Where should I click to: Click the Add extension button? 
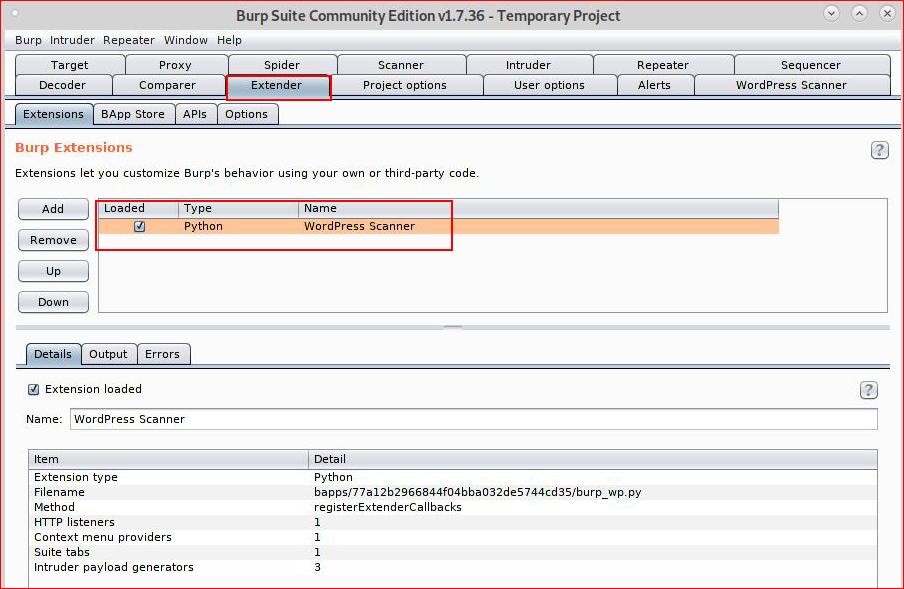pyautogui.click(x=53, y=209)
